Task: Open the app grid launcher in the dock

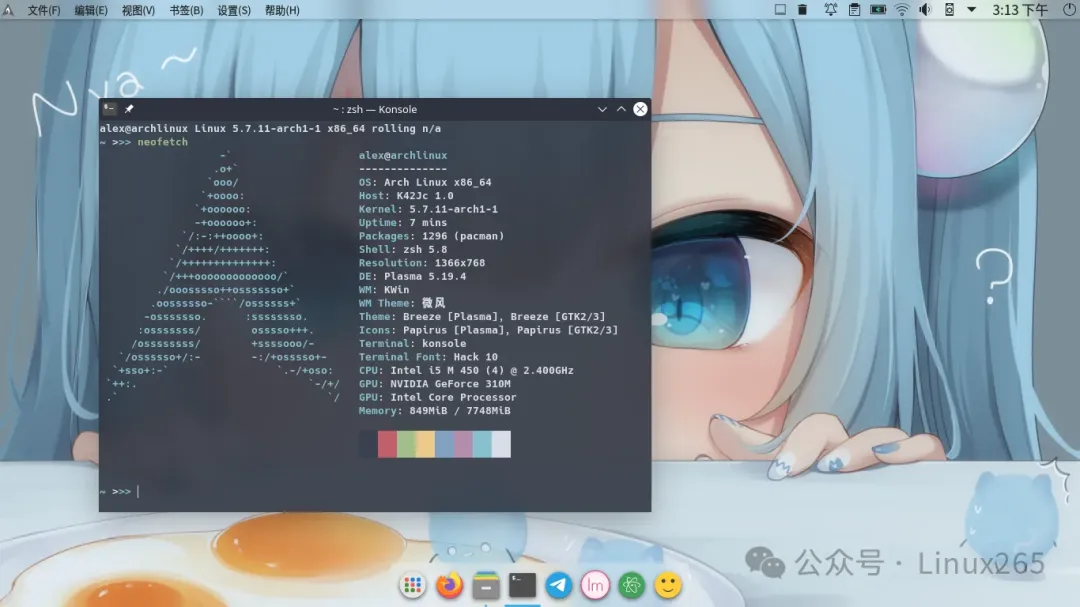Action: (x=413, y=586)
